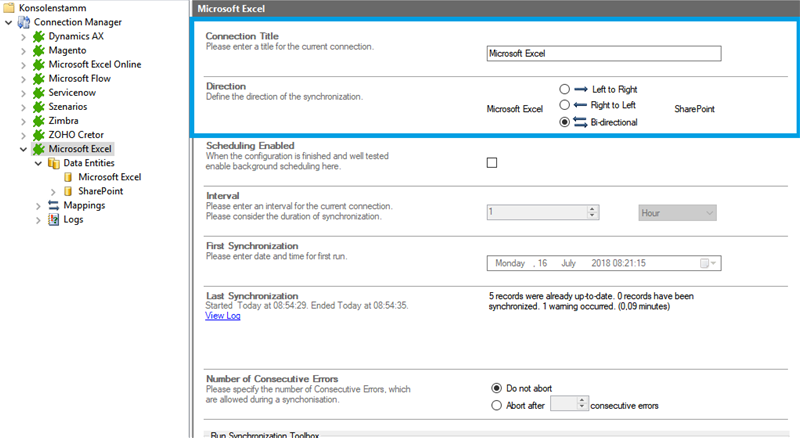
Task: Click the Magento connection icon
Action: [x=40, y=50]
